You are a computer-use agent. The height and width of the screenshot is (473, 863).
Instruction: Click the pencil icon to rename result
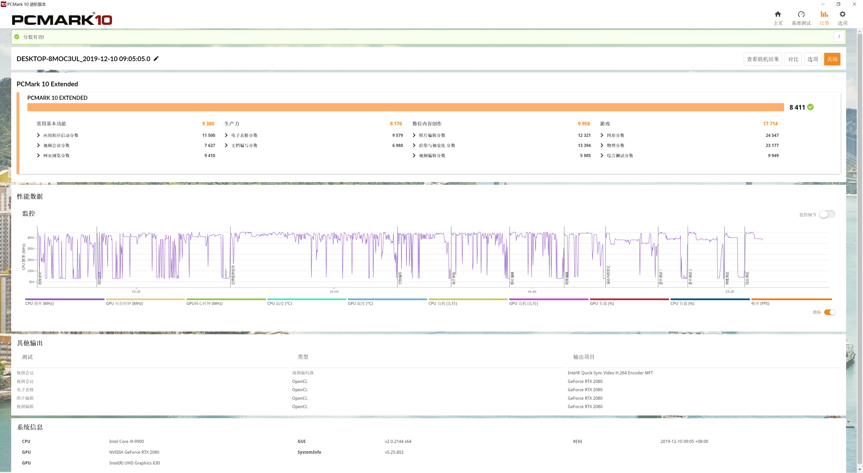pyautogui.click(x=156, y=59)
